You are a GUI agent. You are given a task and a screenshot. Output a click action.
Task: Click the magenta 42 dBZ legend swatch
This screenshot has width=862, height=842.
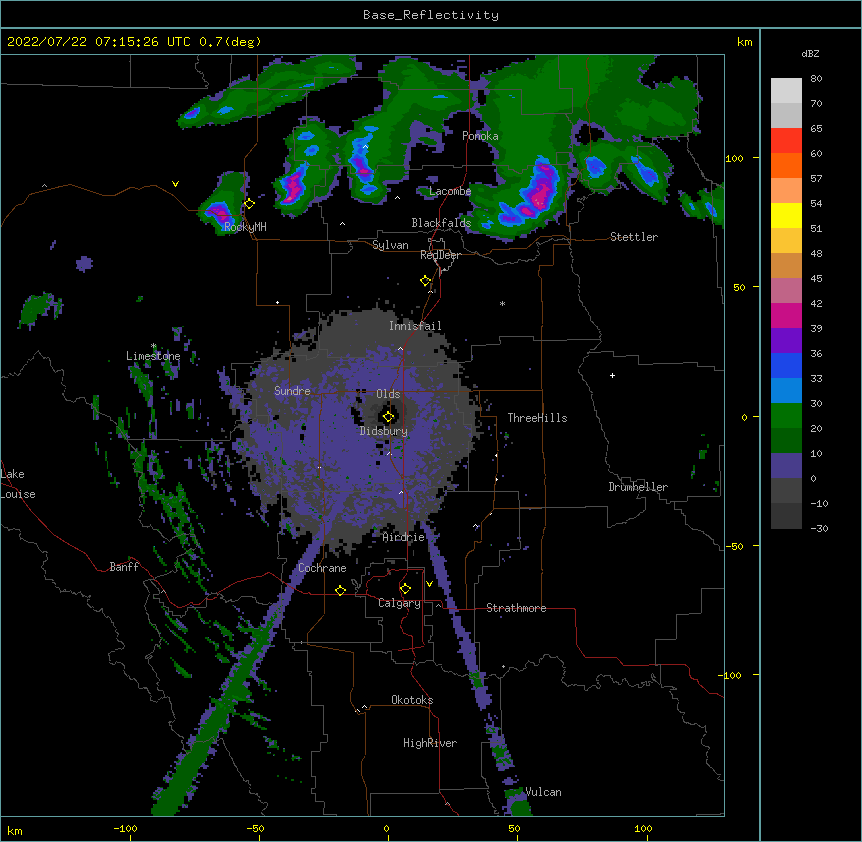786,315
